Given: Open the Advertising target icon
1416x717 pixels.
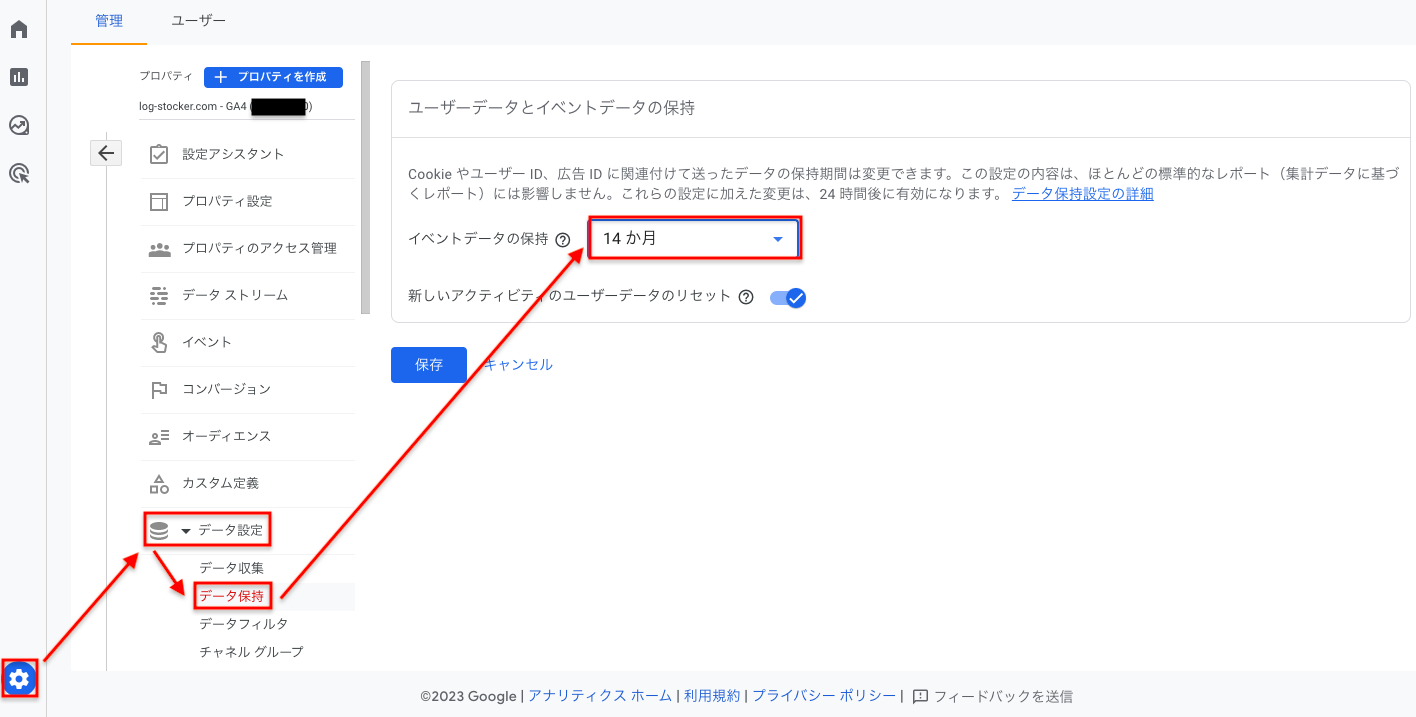Looking at the screenshot, I should pyautogui.click(x=19, y=174).
